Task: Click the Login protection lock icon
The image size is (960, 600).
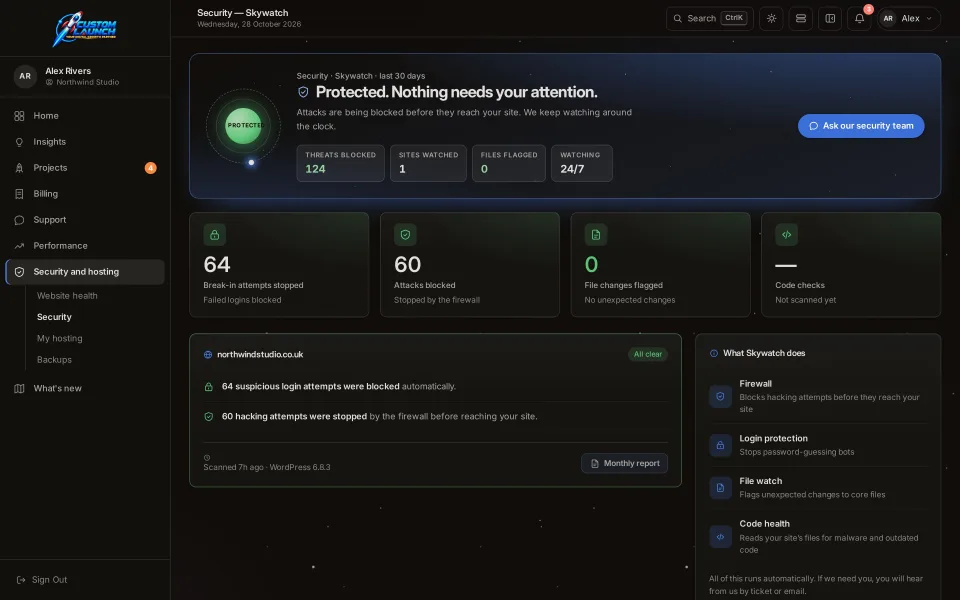Action: tap(721, 445)
